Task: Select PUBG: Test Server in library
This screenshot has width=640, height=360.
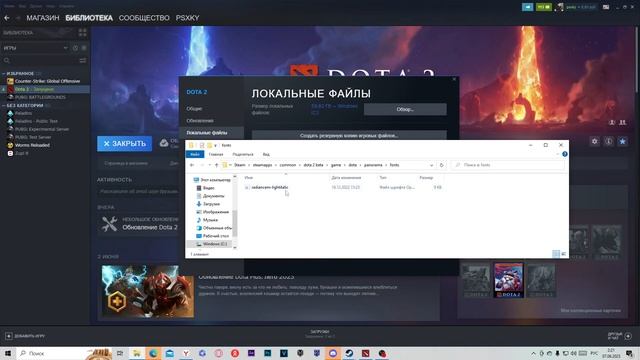Action: pos(33,137)
